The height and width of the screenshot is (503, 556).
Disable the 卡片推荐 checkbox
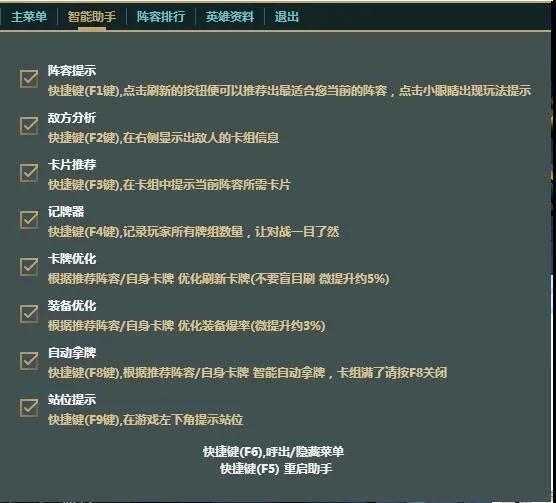click(x=29, y=173)
